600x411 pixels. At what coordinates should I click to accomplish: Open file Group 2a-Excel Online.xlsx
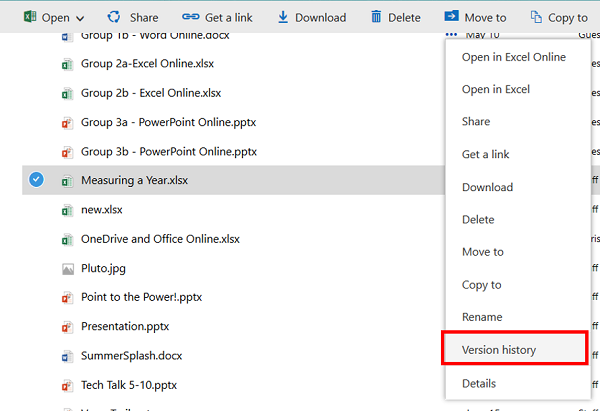click(147, 64)
